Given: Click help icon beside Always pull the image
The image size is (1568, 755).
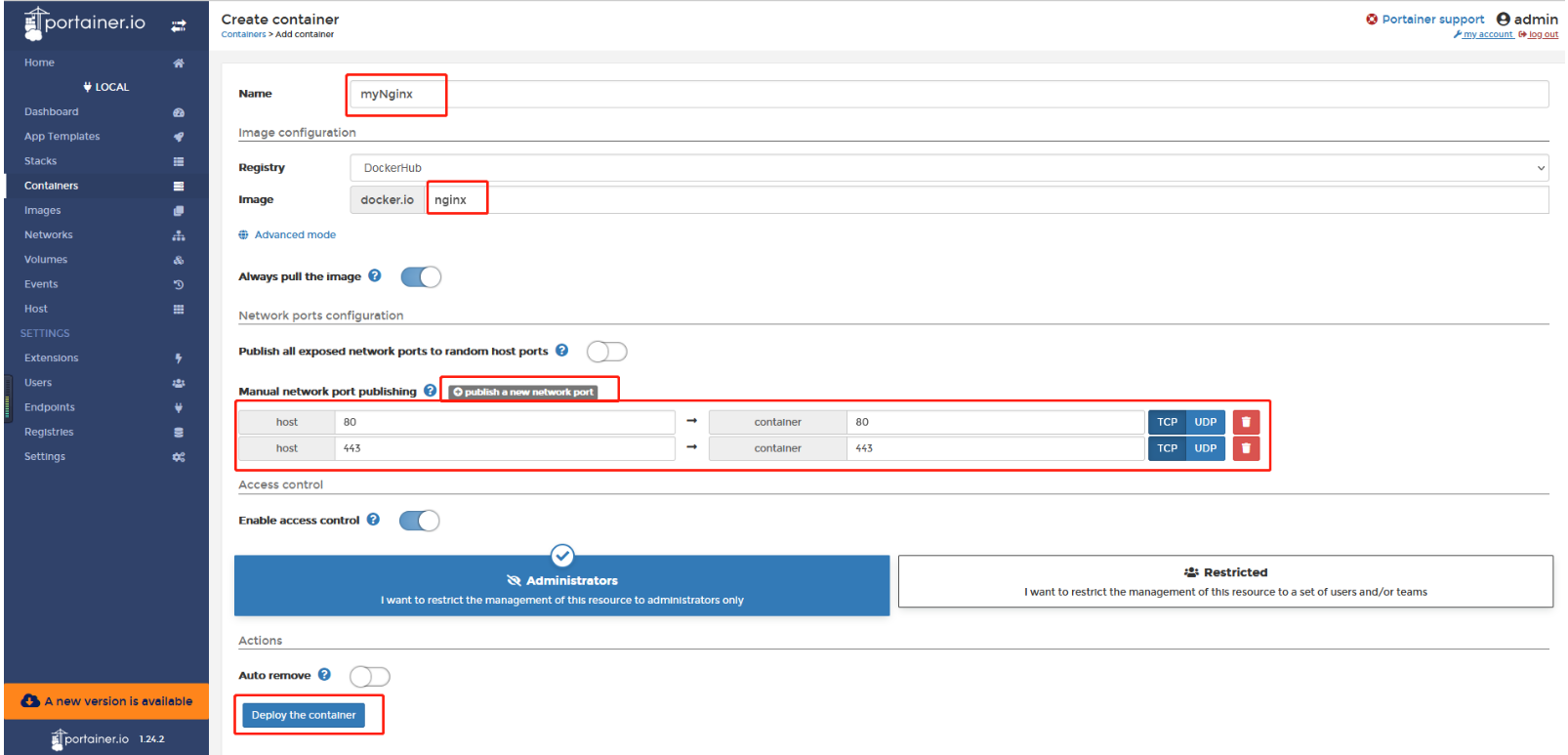Looking at the screenshot, I should tap(375, 276).
